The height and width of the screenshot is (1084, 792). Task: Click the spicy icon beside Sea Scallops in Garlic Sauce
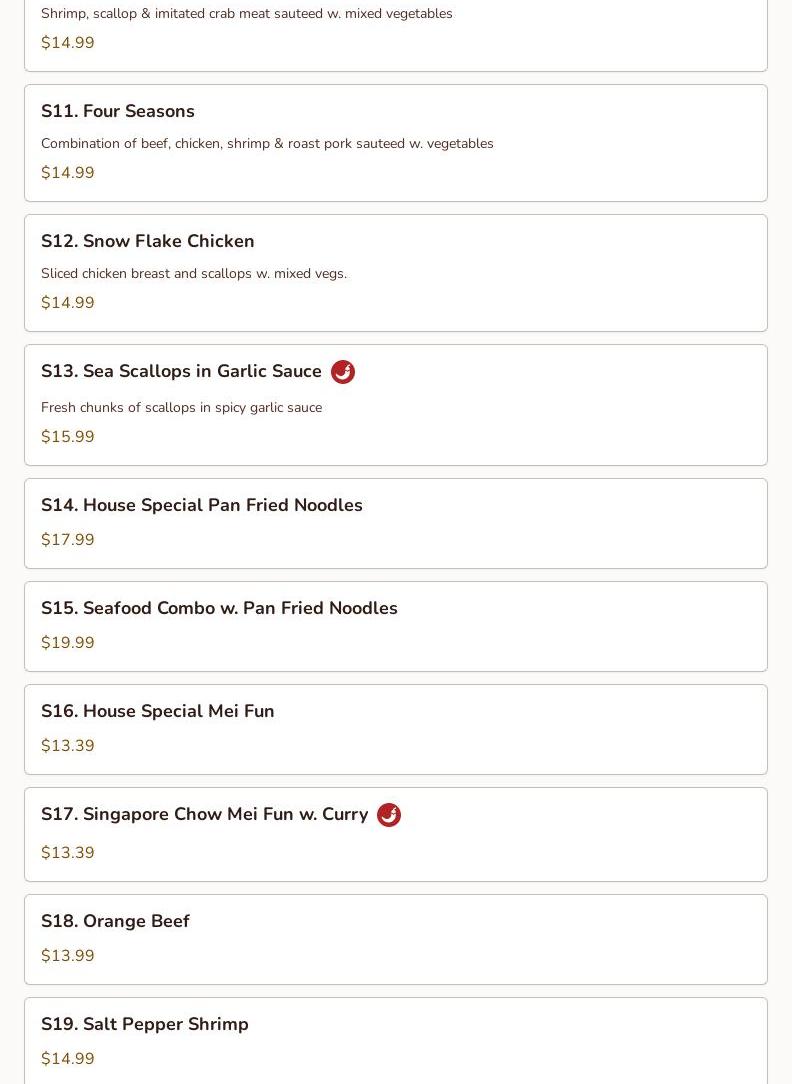coord(343,372)
